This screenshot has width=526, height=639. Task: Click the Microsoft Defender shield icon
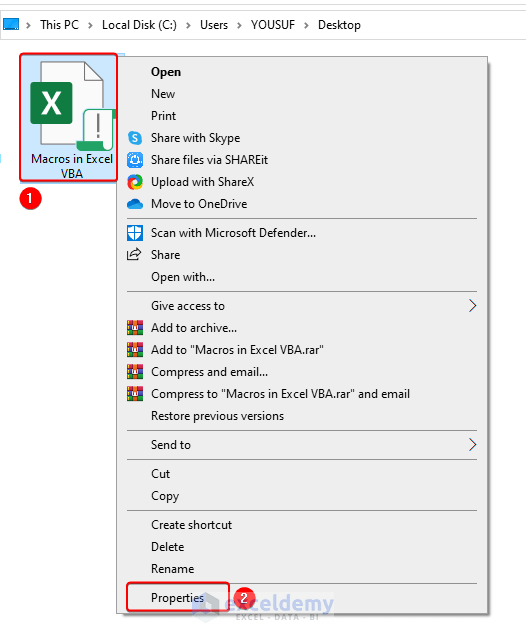135,233
